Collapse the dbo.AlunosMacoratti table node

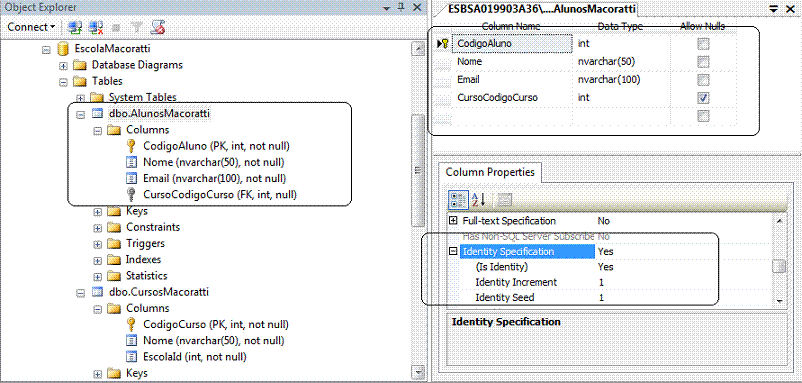click(x=80, y=114)
